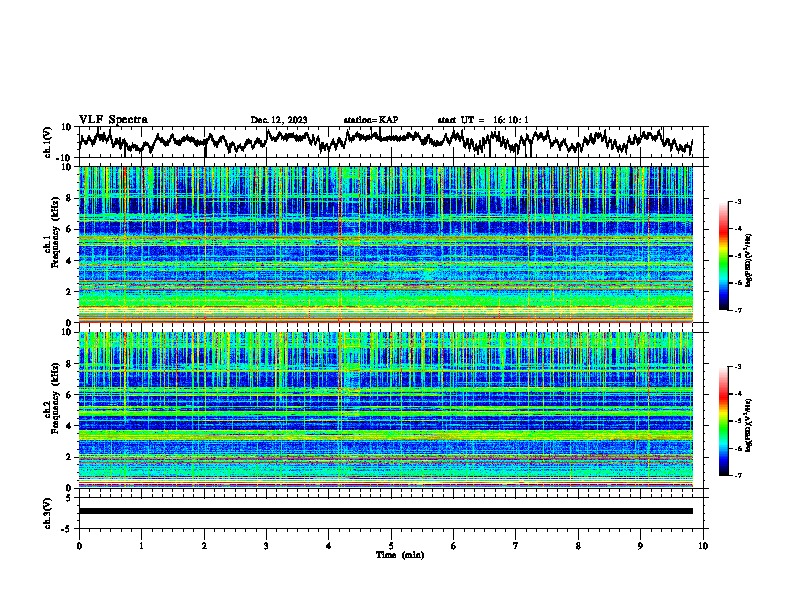The width and height of the screenshot is (792, 612).
Task: Click the ch.1 color scale "-3" label
Action: click(x=738, y=202)
